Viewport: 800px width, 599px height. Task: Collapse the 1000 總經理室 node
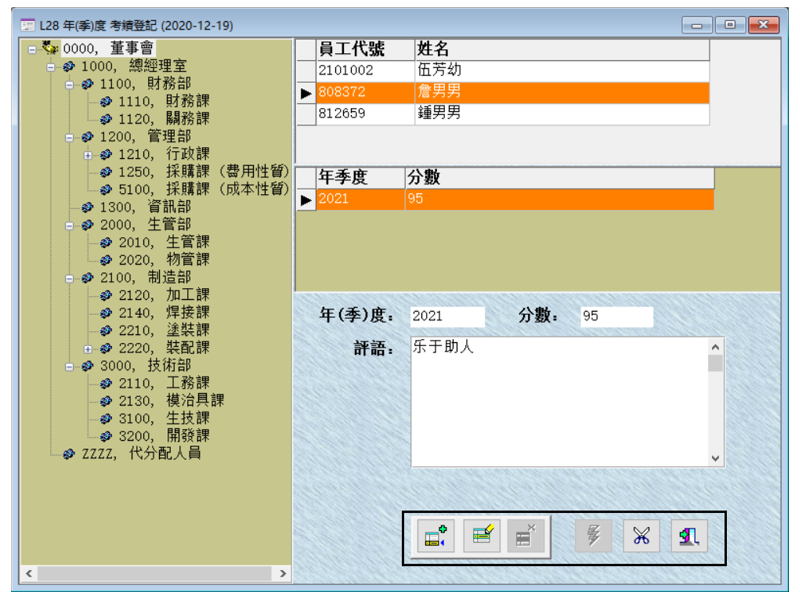click(51, 67)
